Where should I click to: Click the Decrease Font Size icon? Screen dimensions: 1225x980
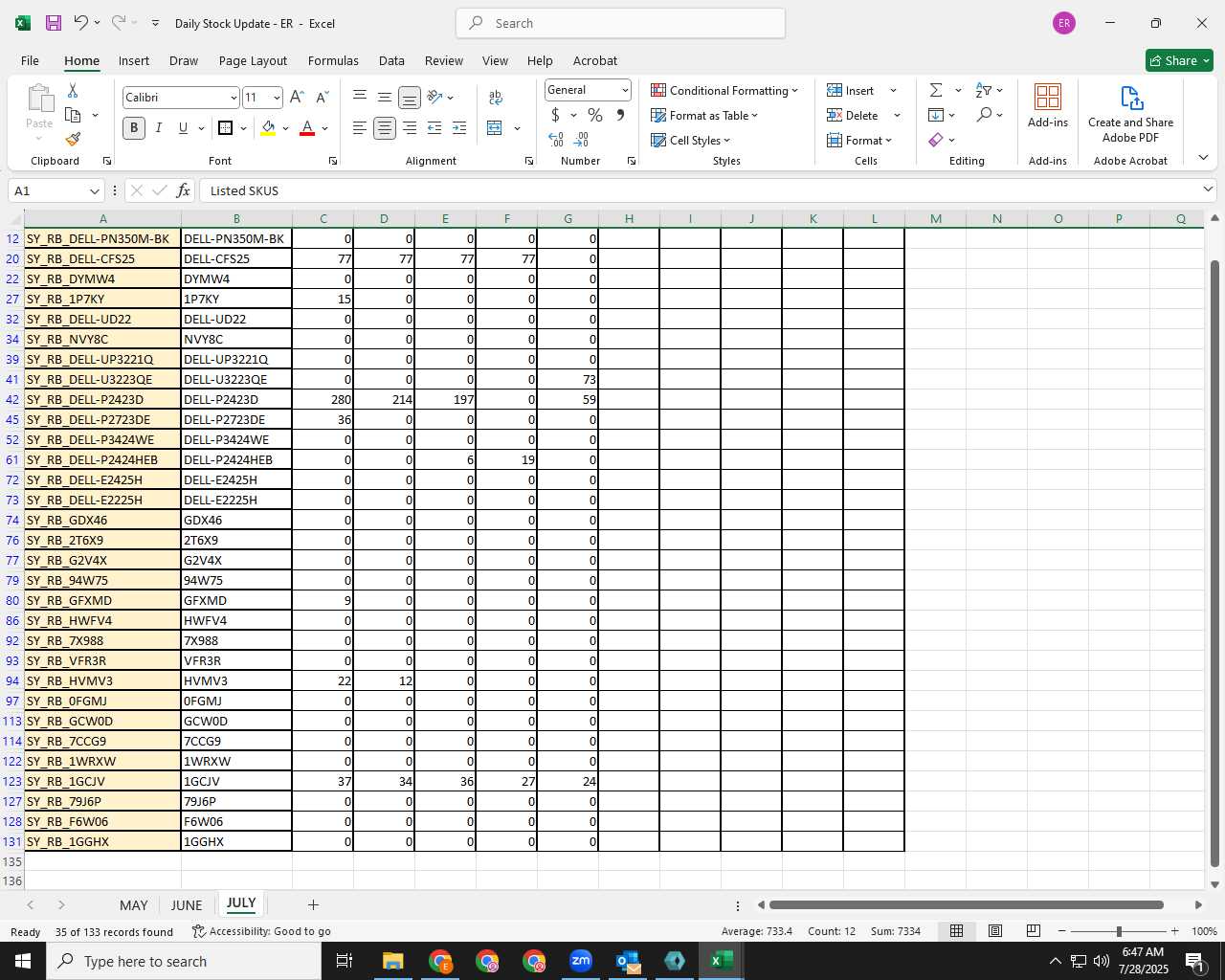coord(323,97)
